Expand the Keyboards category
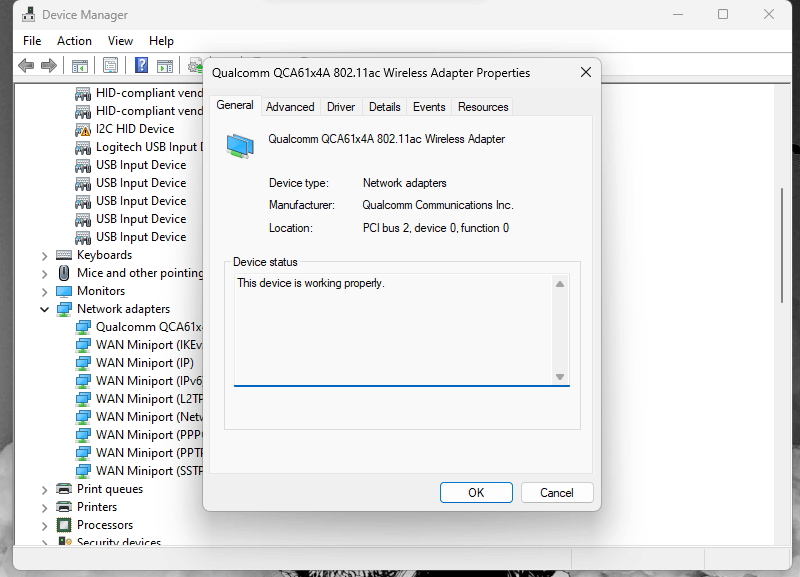This screenshot has width=800, height=577. [x=44, y=256]
